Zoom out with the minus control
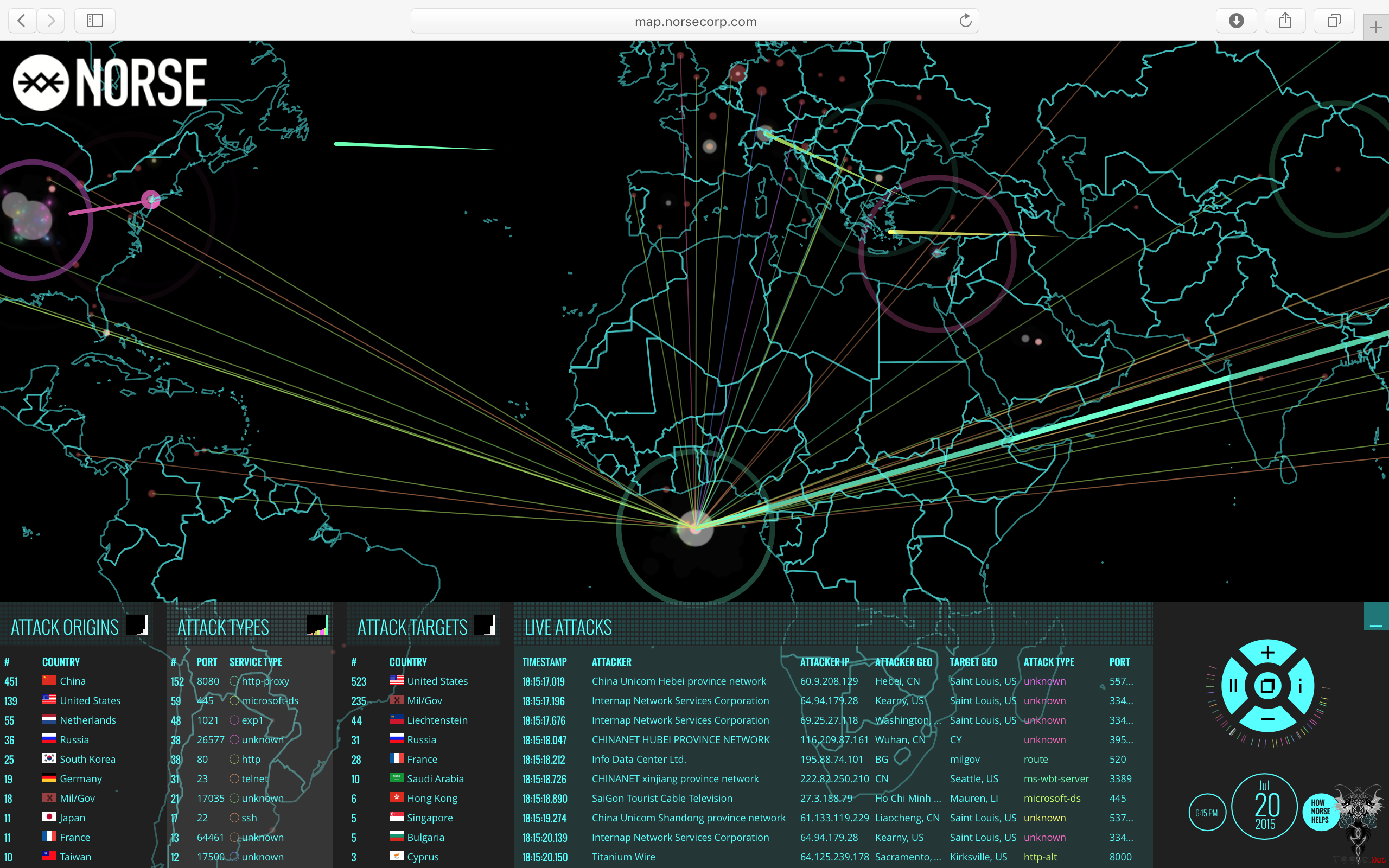Screen dimensions: 1389x868 [x=1267, y=719]
